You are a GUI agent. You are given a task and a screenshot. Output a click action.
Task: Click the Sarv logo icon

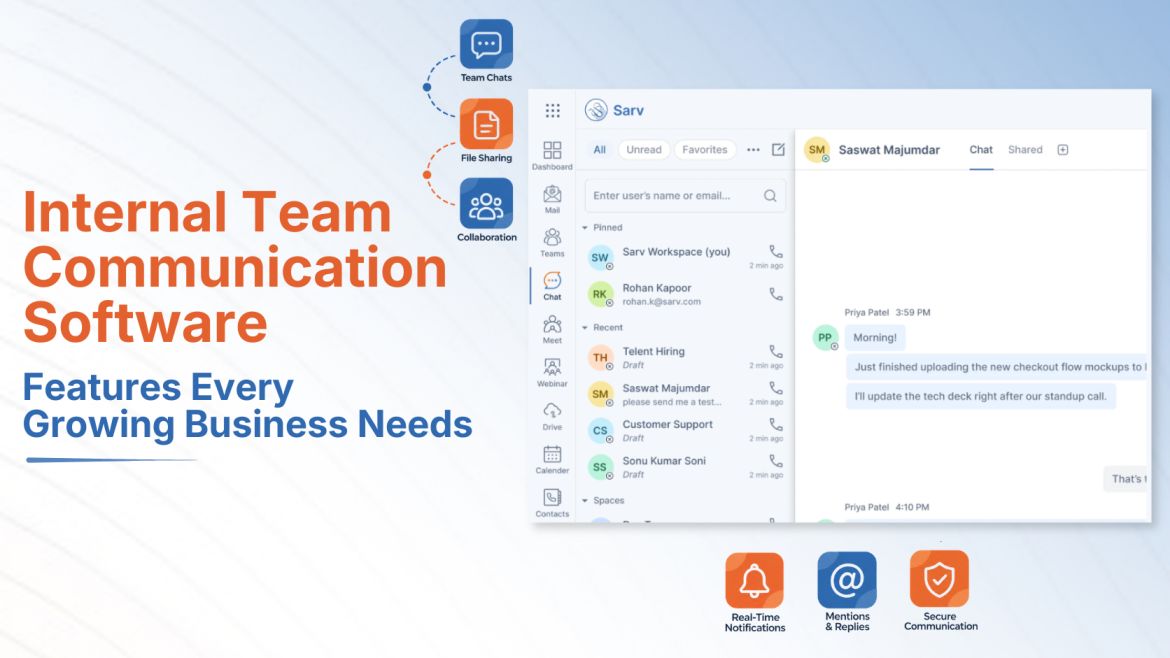(595, 110)
